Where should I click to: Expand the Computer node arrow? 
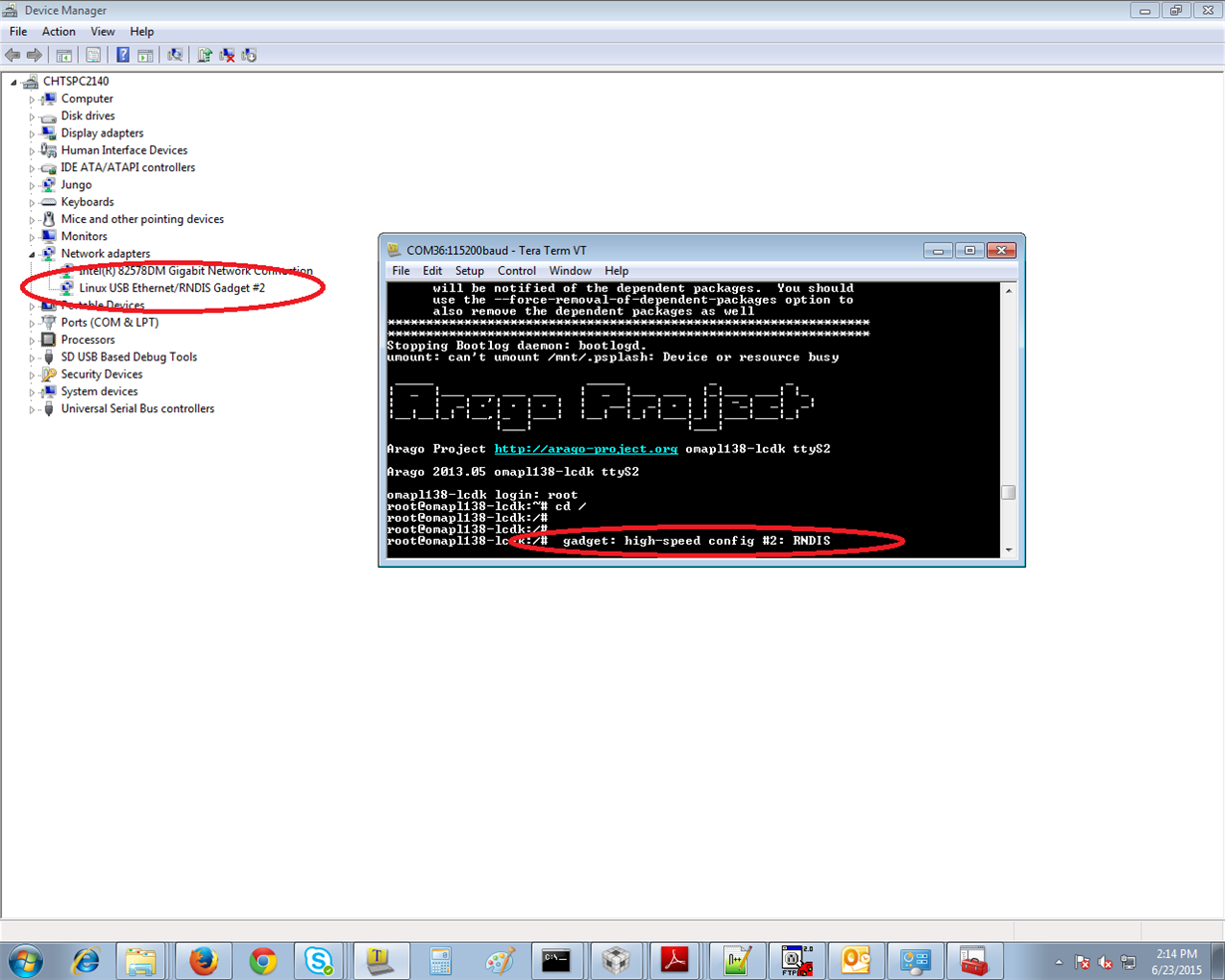coord(32,100)
